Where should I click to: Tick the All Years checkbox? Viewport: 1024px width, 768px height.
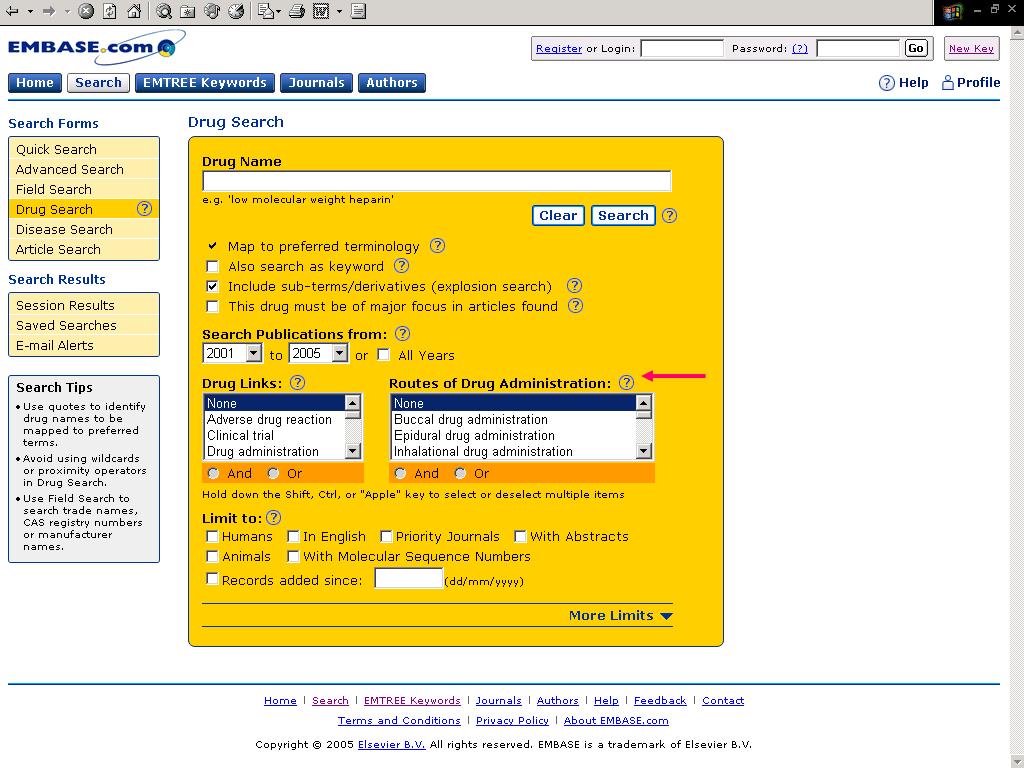click(384, 355)
